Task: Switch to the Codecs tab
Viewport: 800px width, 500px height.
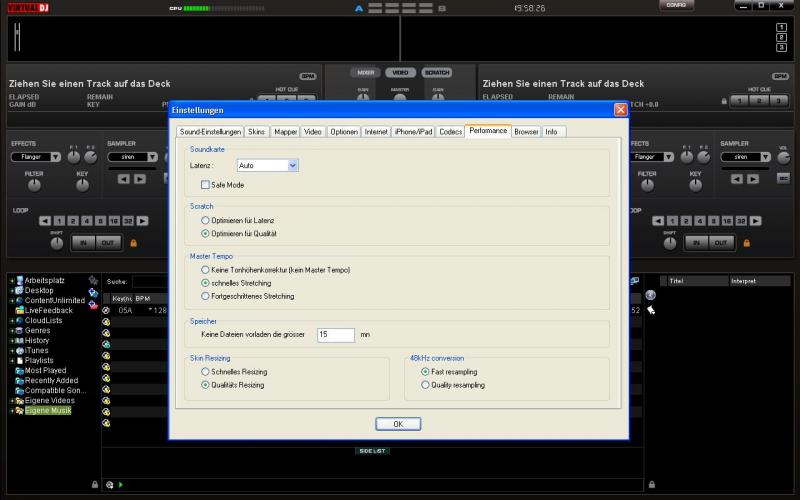Action: pyautogui.click(x=451, y=132)
